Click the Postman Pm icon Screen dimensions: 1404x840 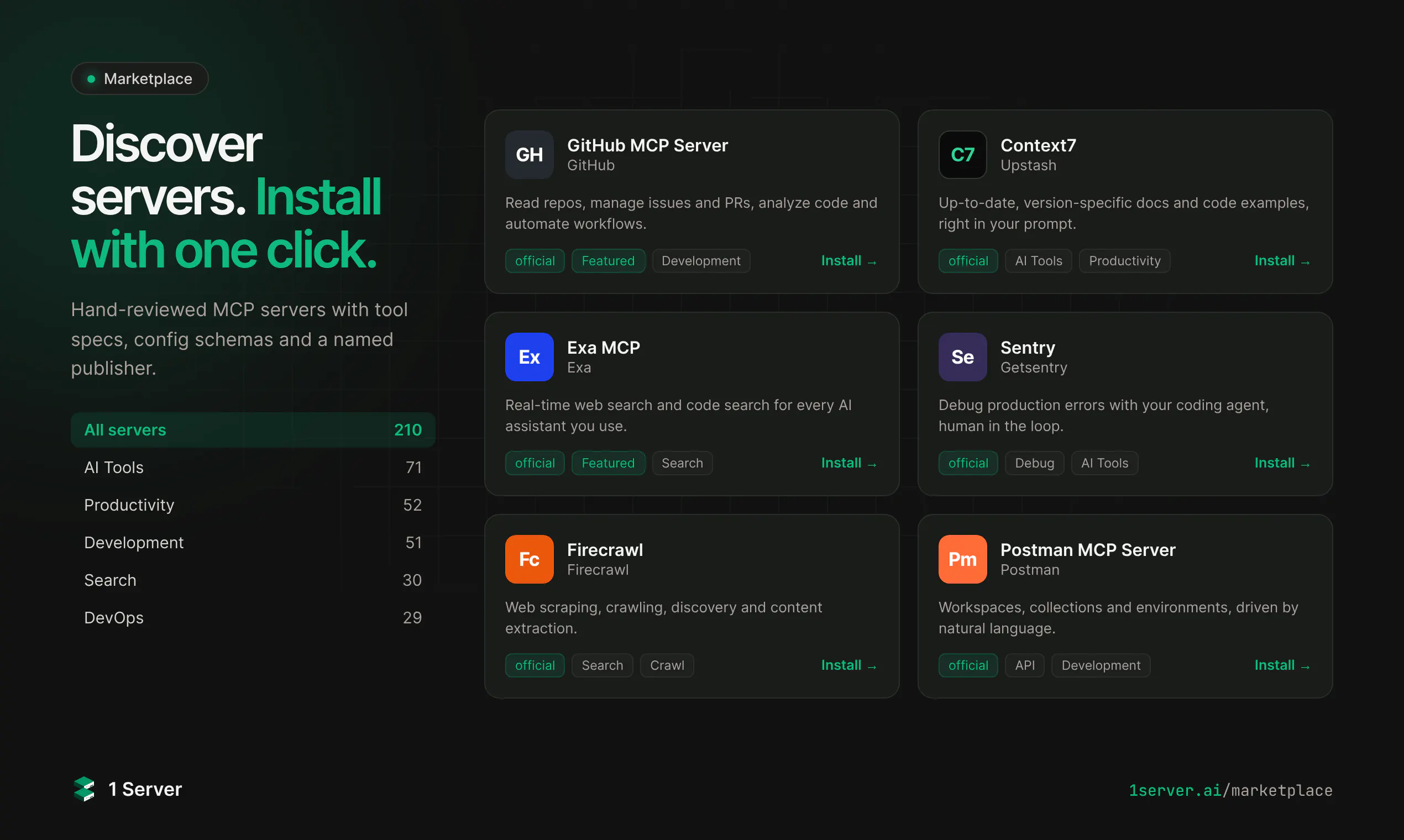pyautogui.click(x=962, y=559)
